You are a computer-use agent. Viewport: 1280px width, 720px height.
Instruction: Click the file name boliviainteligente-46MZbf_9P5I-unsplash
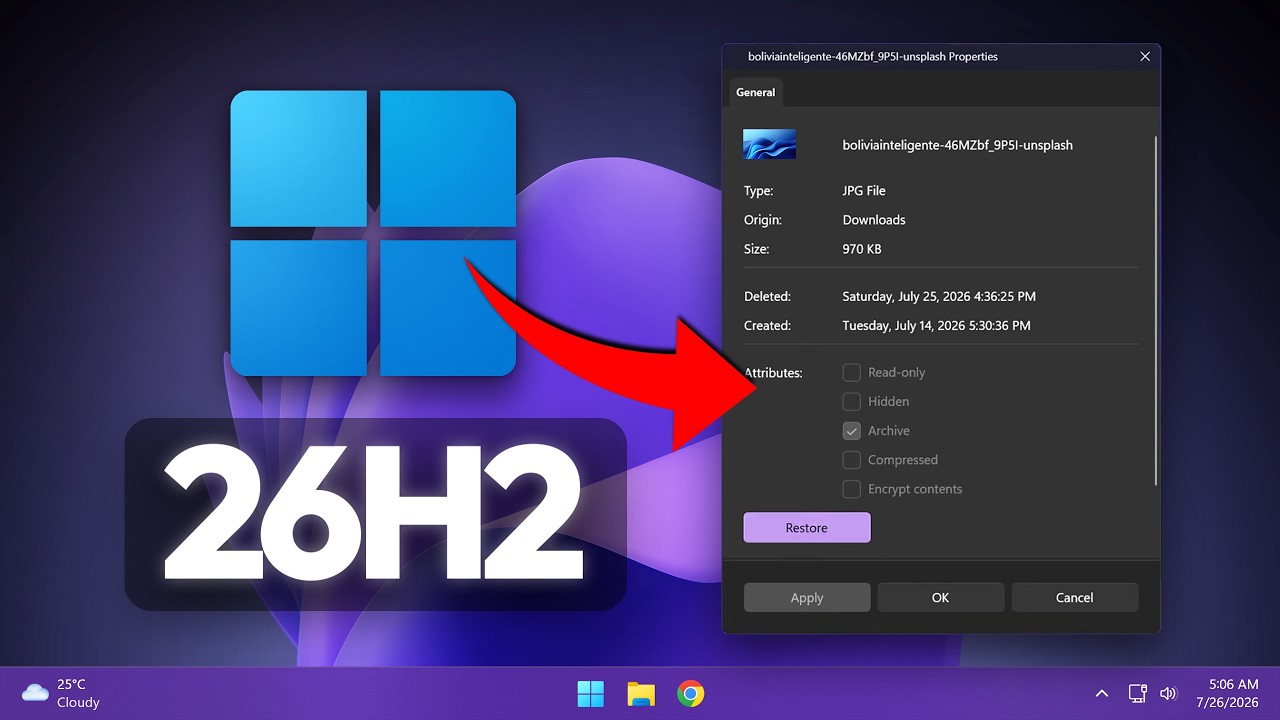pos(958,145)
